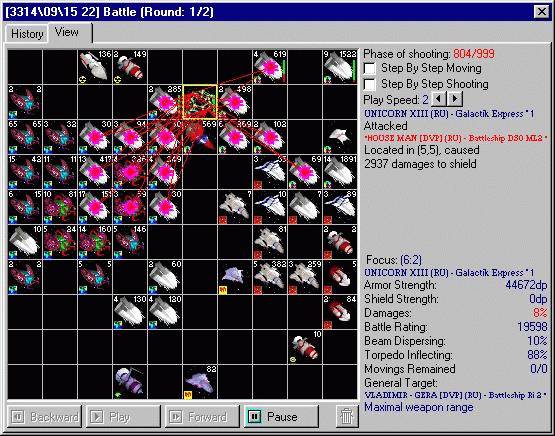Increase play speed with right arrow
555x436 pixels.
[x=454, y=99]
